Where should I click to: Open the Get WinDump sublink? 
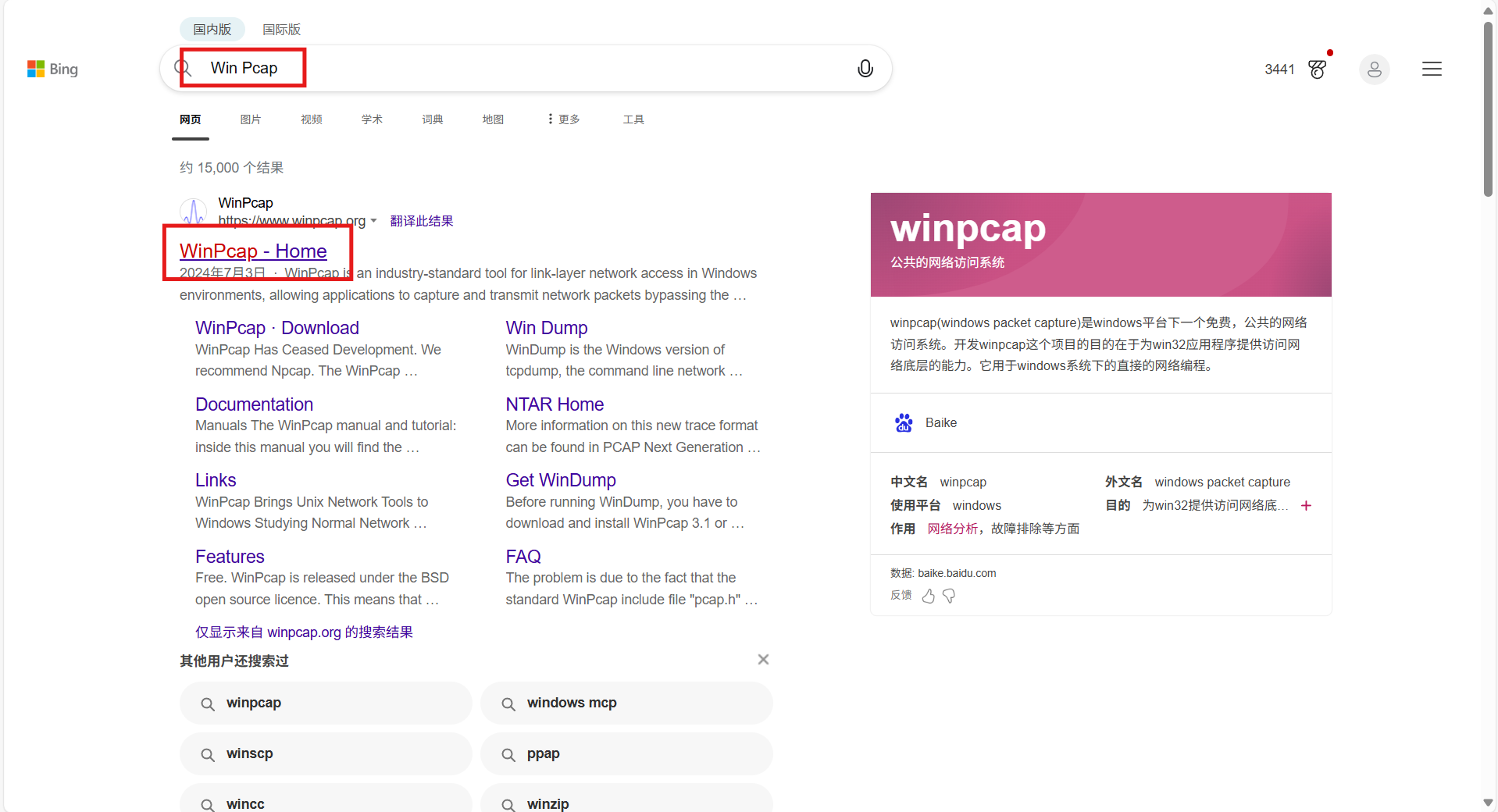[x=561, y=480]
